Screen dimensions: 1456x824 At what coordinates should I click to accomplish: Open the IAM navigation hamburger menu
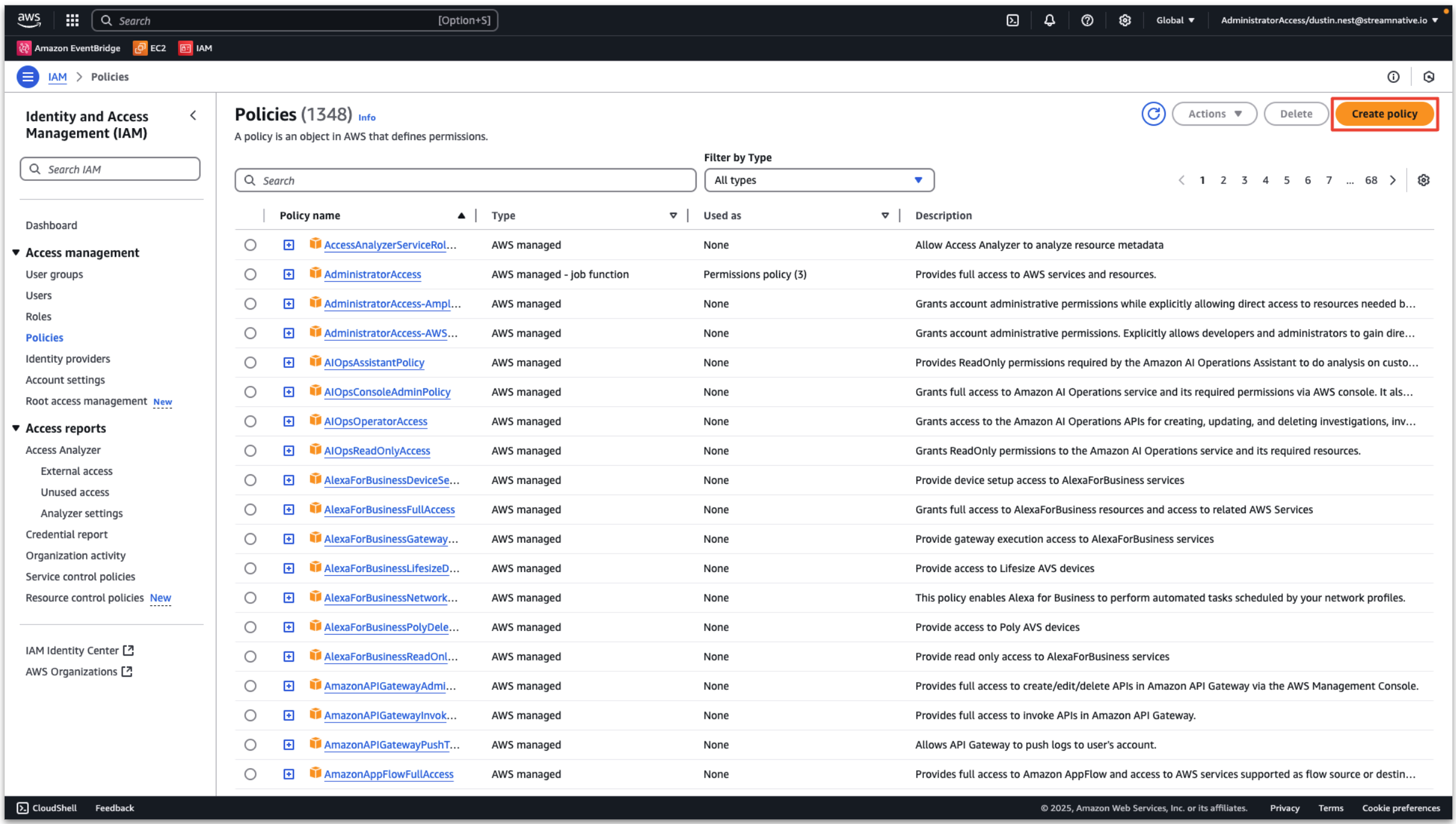click(28, 76)
